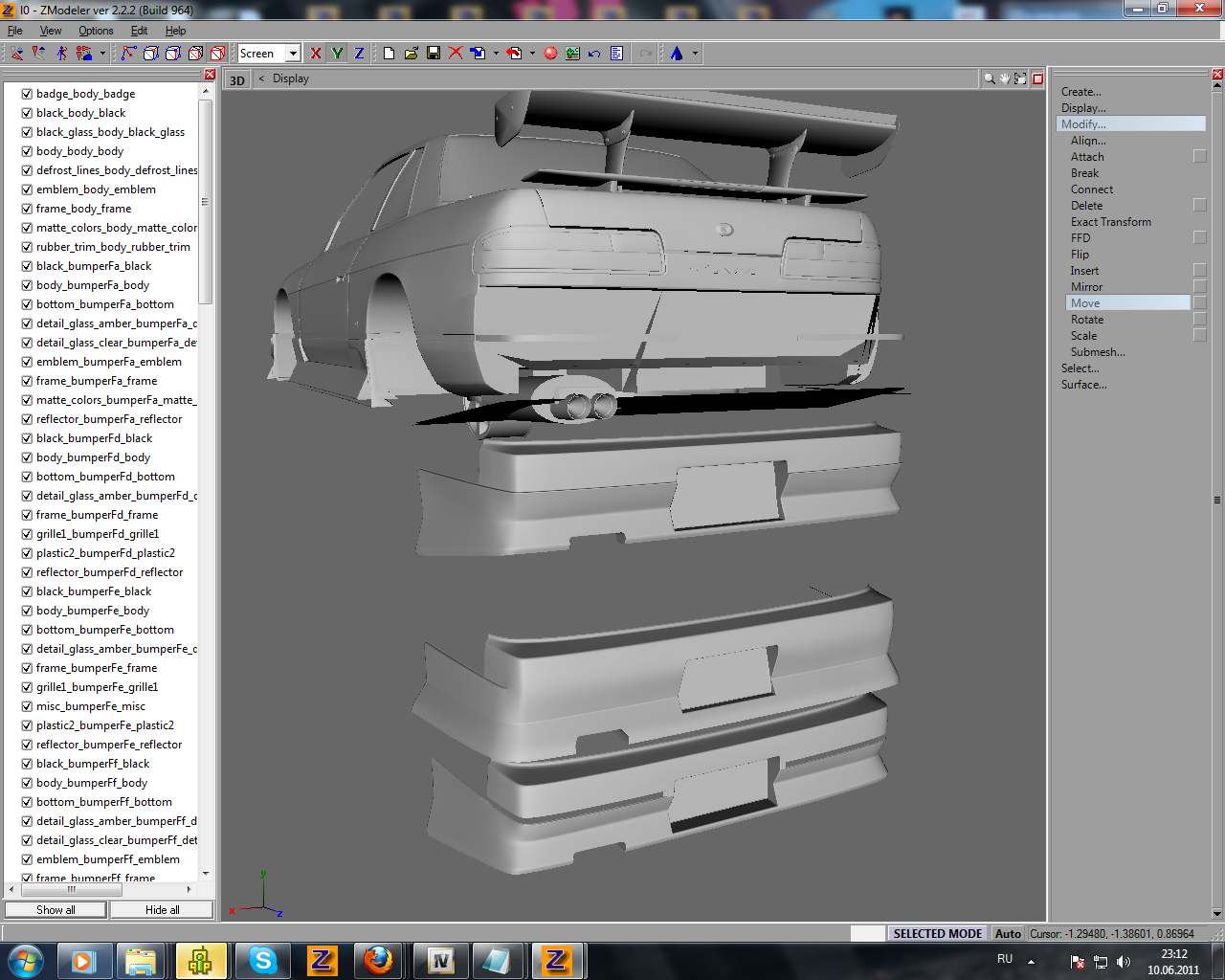Screen dimensions: 1225x980
Task: Select the pan hand viewport tool
Action: pyautogui.click(x=1004, y=78)
